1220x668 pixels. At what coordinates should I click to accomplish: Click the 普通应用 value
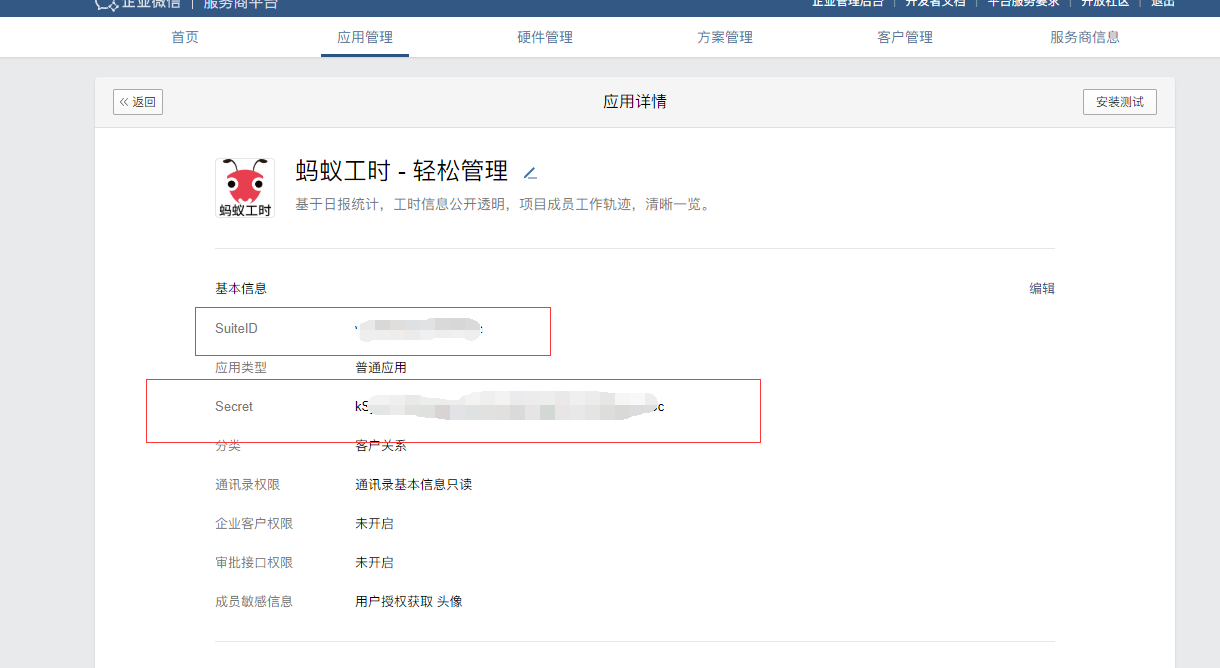tap(381, 368)
